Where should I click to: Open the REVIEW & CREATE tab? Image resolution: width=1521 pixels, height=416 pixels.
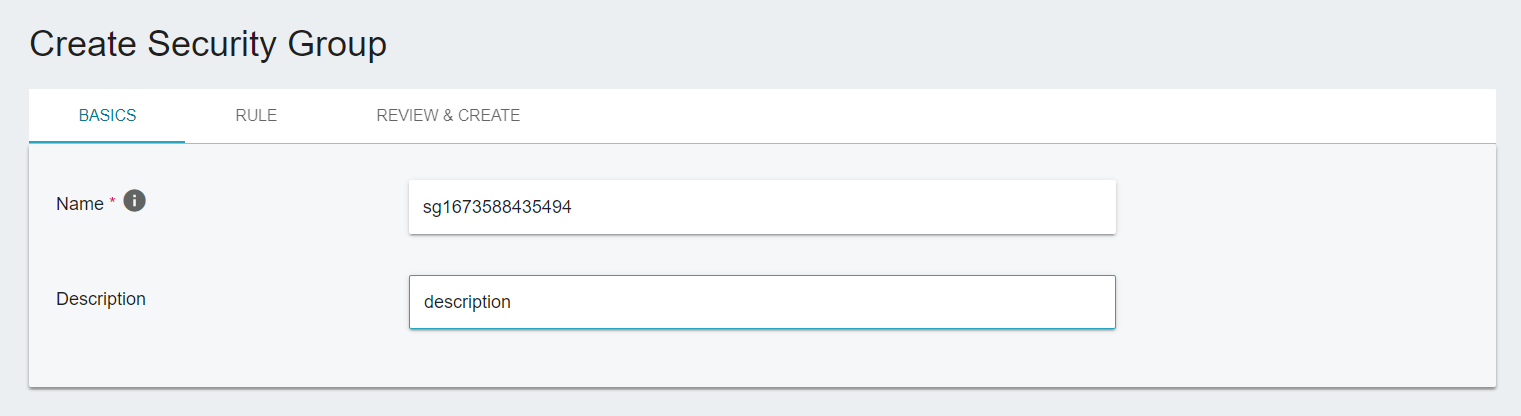[x=448, y=115]
